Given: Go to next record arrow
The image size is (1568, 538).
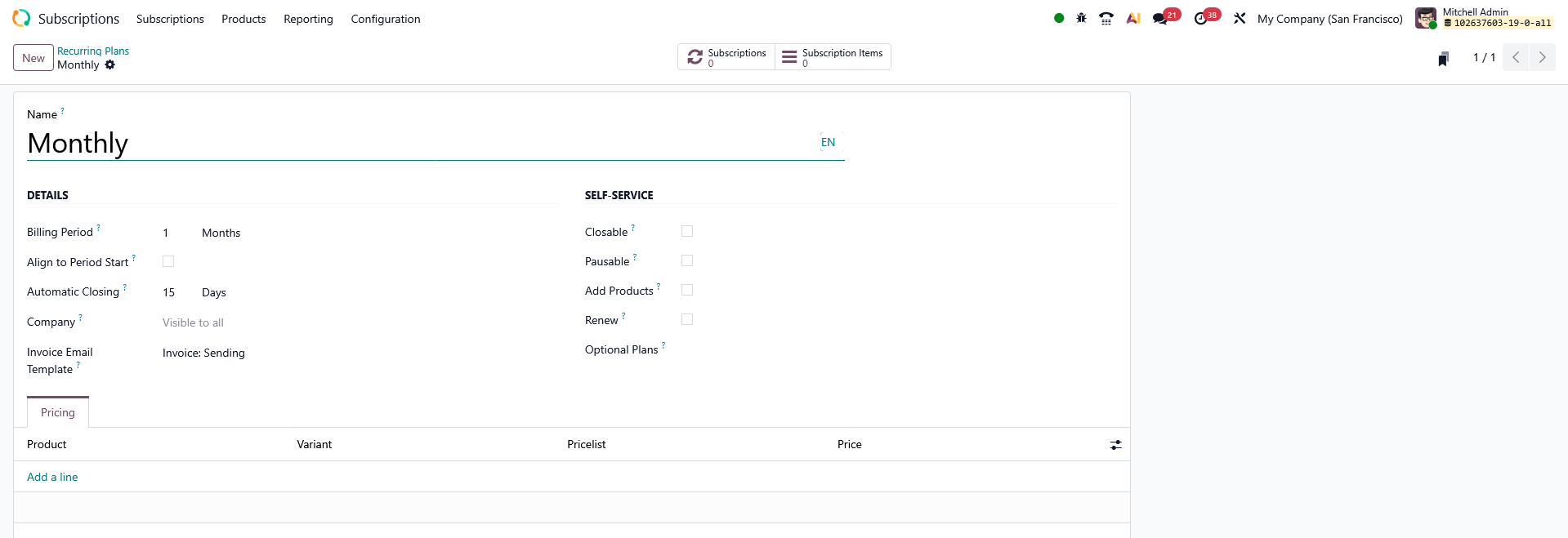Looking at the screenshot, I should coord(1543,57).
